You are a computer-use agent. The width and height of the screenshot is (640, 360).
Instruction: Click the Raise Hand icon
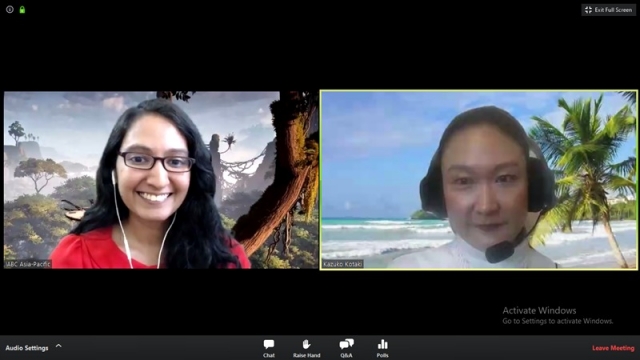click(307, 344)
